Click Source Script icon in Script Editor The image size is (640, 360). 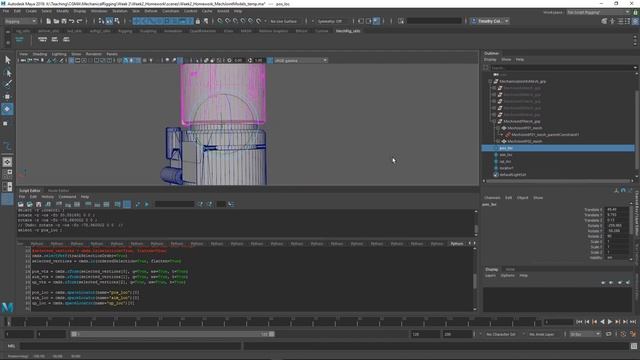click(30, 204)
